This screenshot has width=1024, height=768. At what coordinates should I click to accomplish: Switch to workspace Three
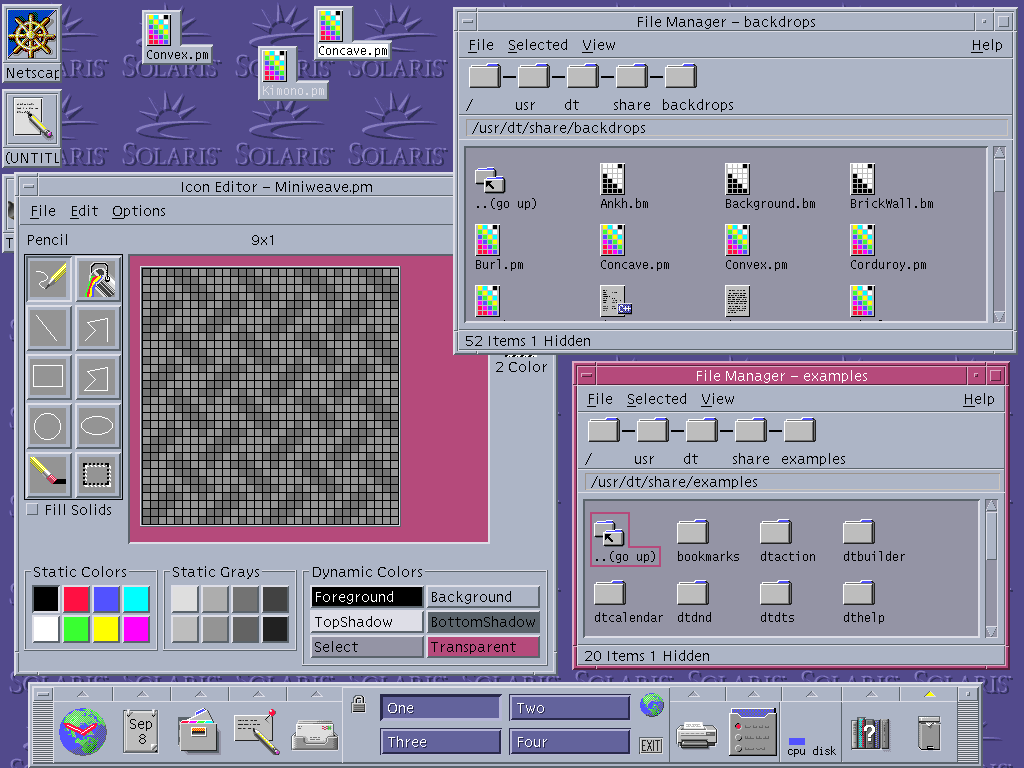point(440,742)
